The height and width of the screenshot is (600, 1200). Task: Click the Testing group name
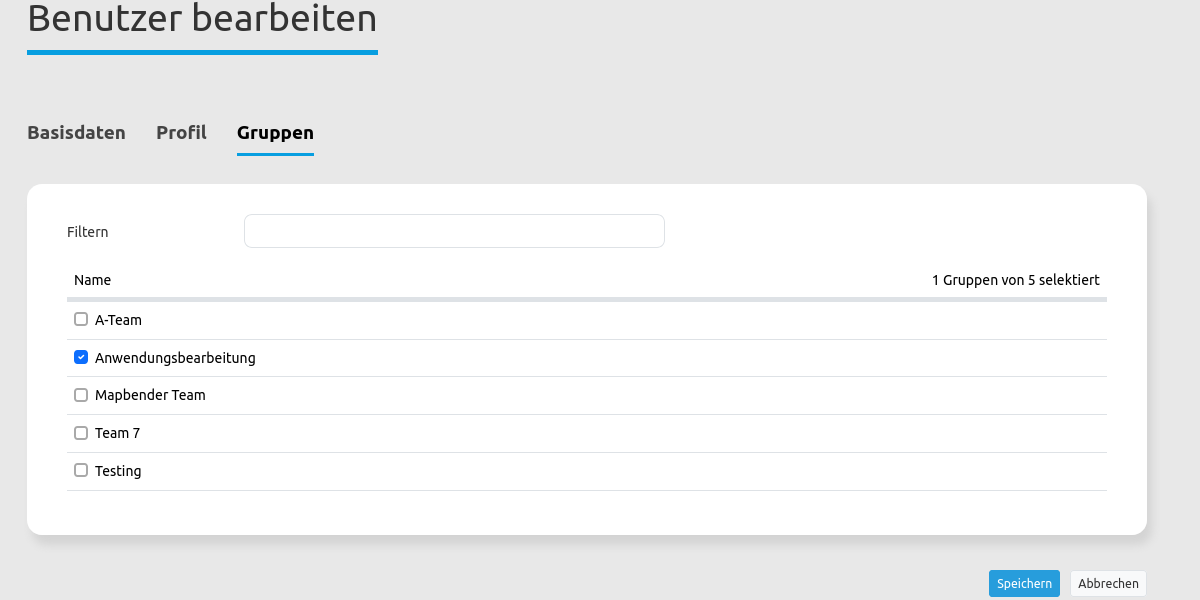pyautogui.click(x=118, y=471)
